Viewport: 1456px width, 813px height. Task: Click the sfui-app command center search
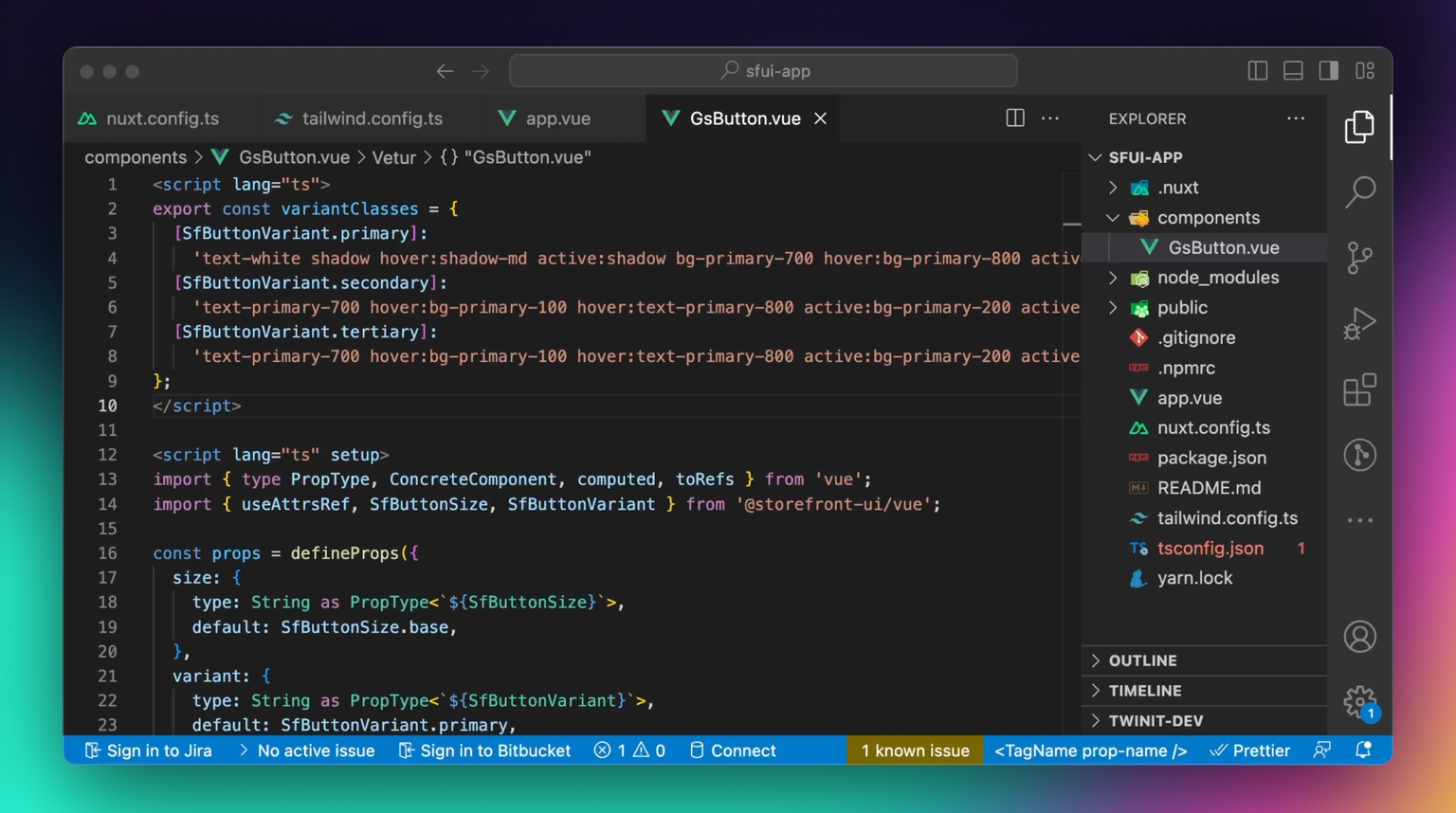tap(763, 71)
